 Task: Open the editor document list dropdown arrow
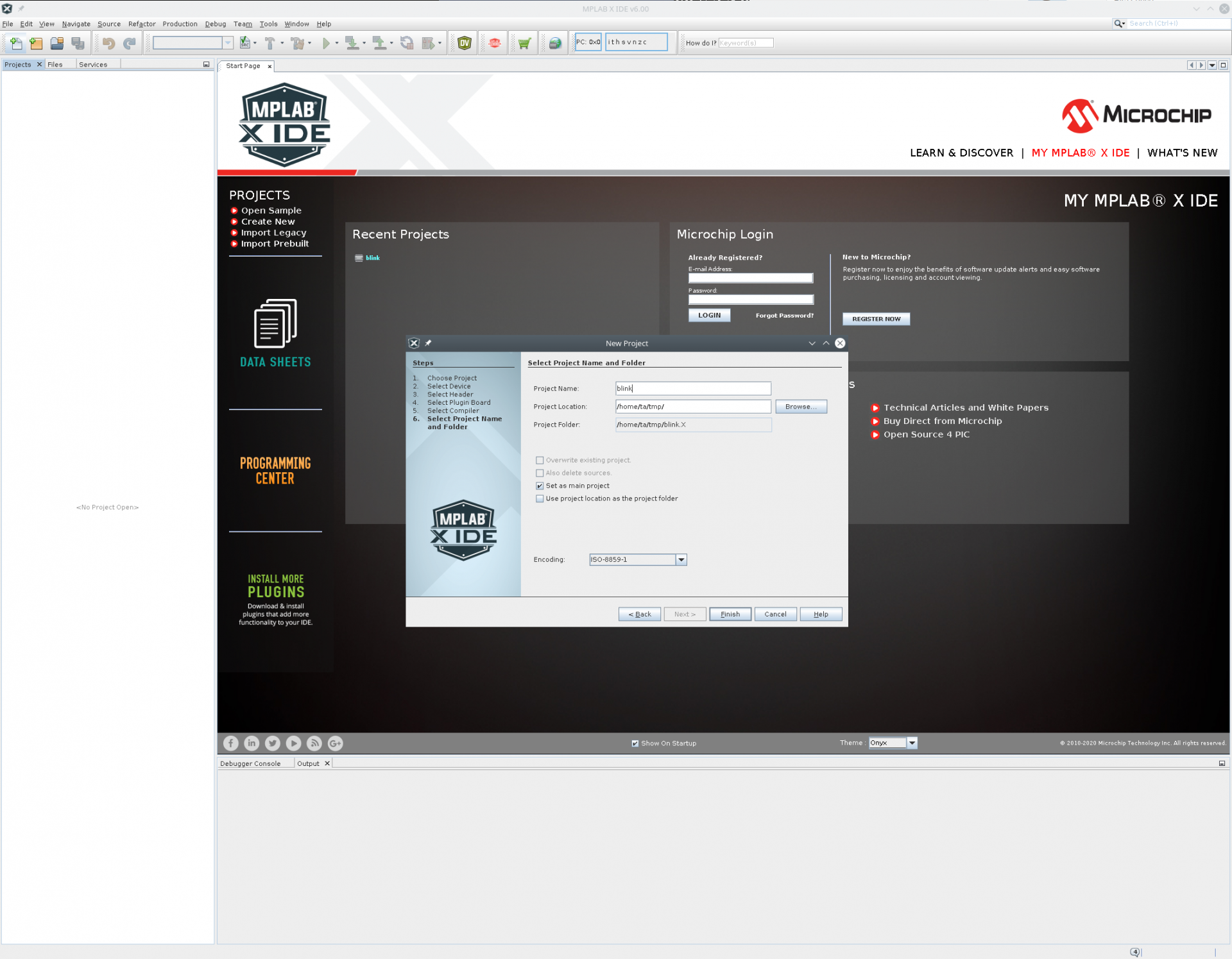pyautogui.click(x=1212, y=65)
